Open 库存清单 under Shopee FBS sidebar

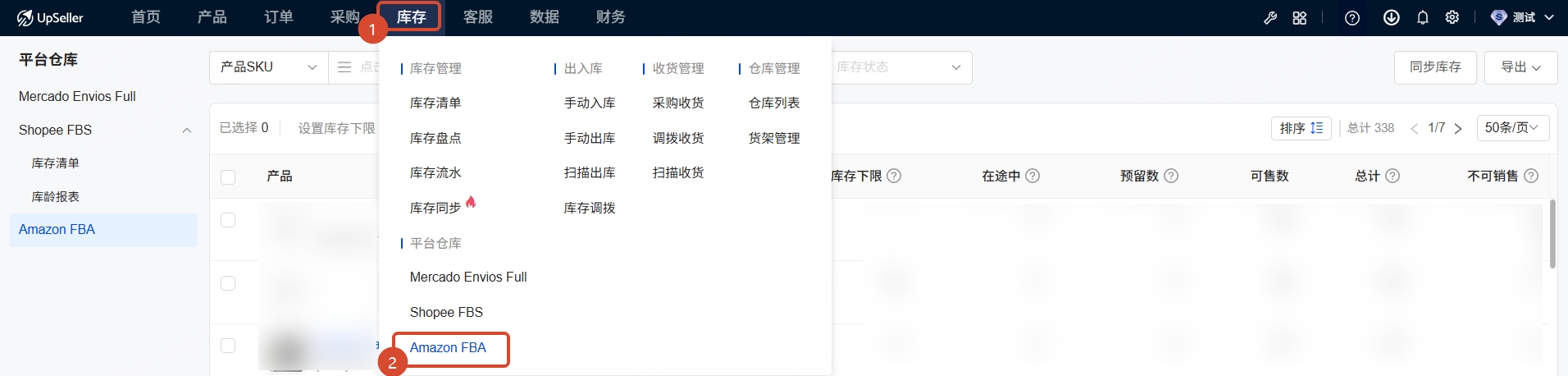(x=56, y=163)
